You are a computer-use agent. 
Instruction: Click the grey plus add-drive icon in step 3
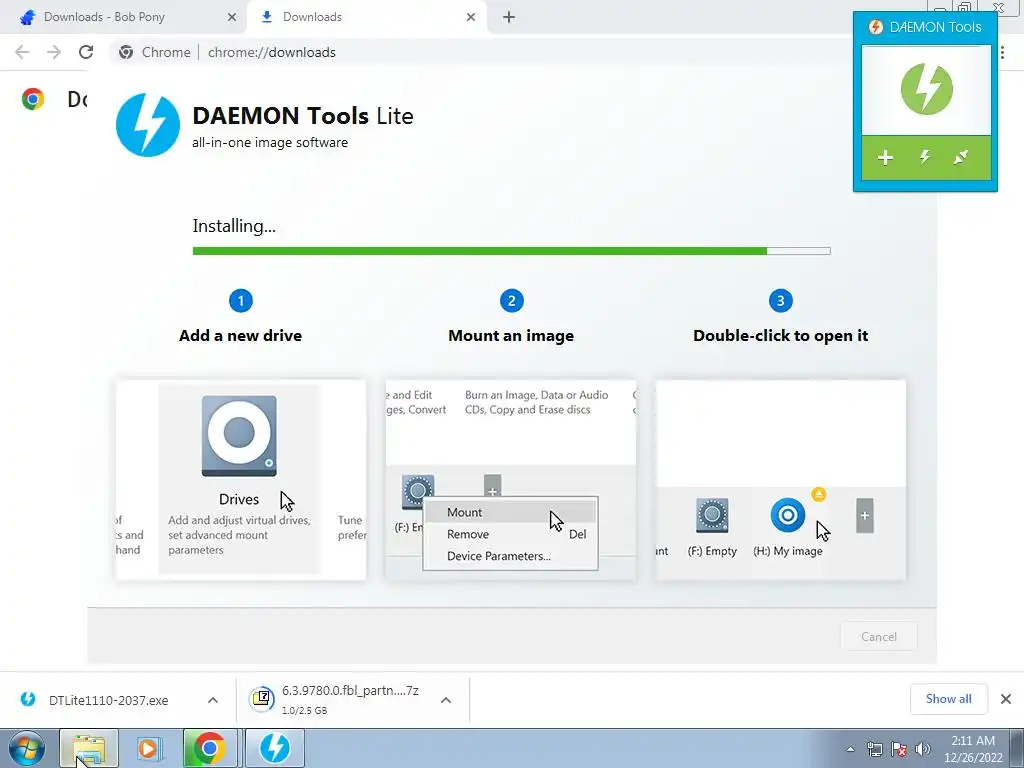865,516
